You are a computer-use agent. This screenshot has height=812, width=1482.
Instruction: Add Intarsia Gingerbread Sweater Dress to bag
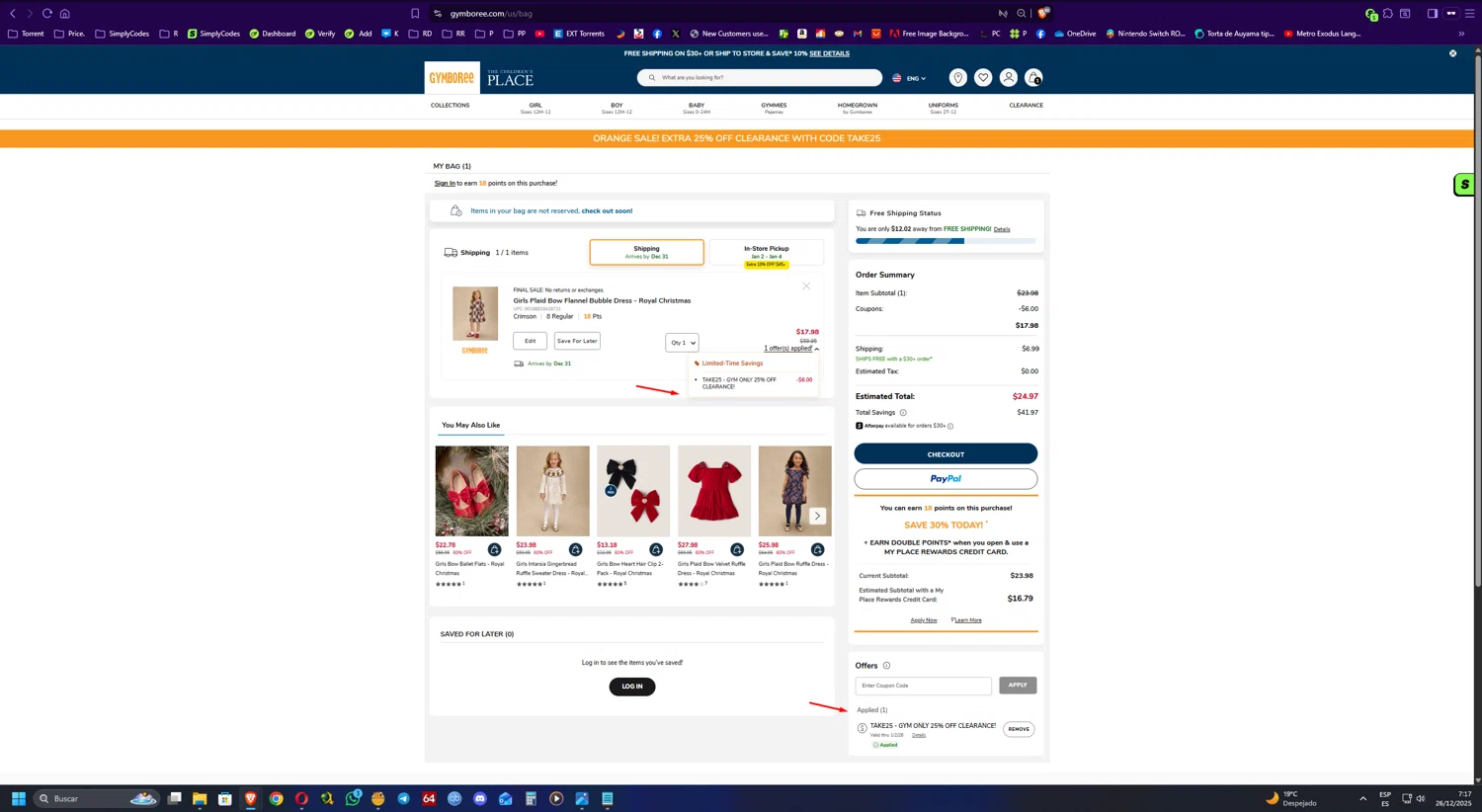tap(575, 549)
